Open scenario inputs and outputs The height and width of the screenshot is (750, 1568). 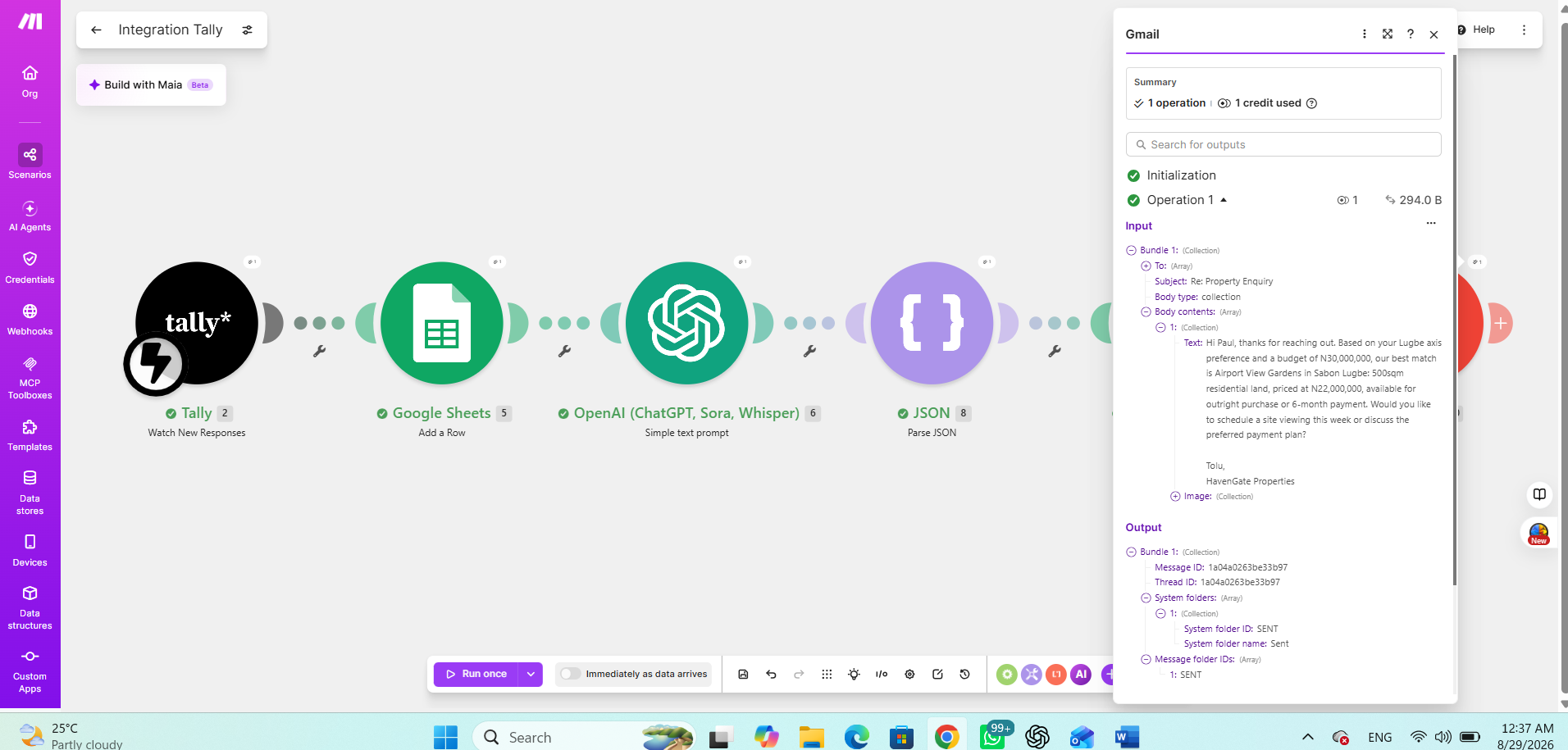[x=882, y=674]
